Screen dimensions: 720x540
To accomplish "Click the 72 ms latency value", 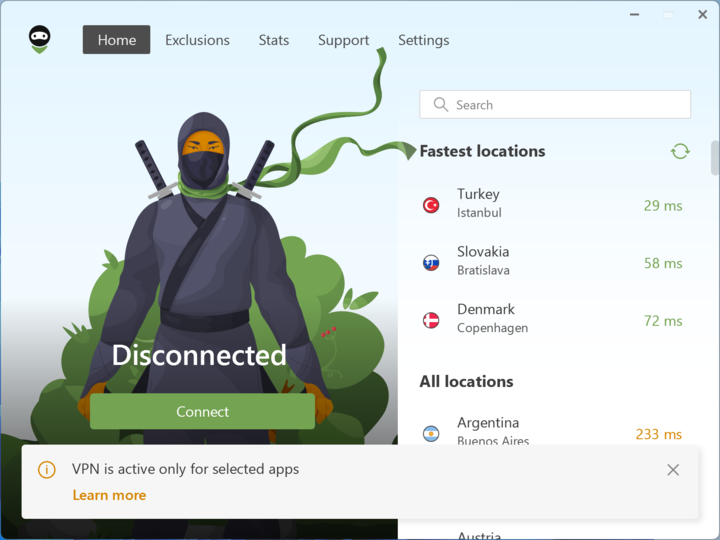I will click(x=663, y=321).
